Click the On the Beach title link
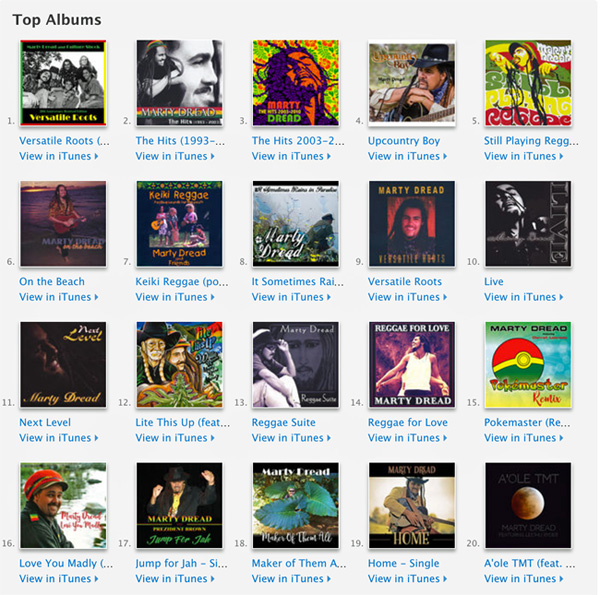This screenshot has width=600, height=595. [52, 282]
